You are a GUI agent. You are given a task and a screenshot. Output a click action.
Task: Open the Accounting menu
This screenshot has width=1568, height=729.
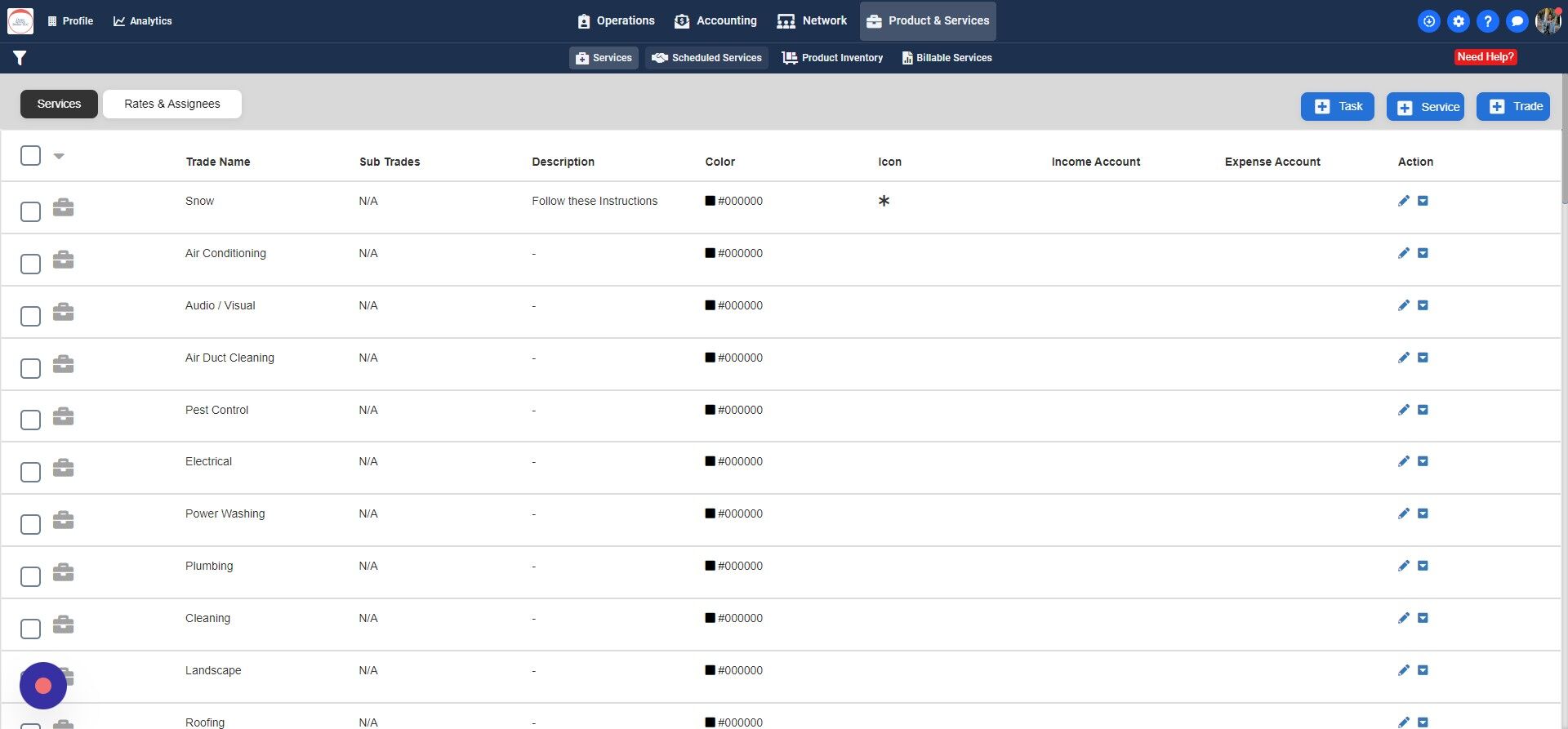[x=715, y=21]
